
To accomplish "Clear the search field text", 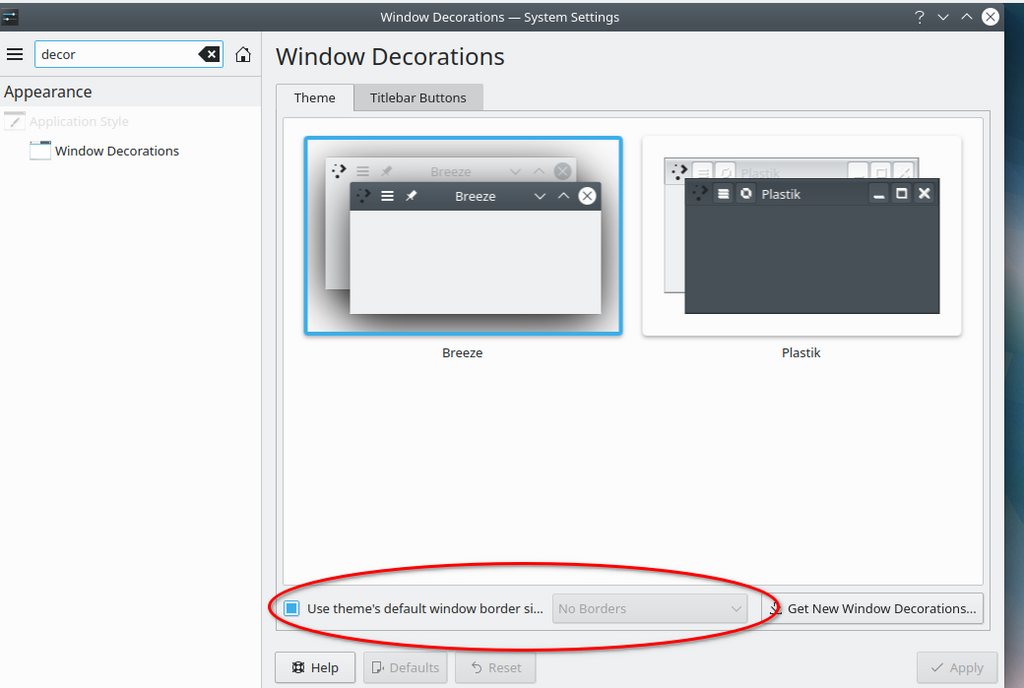I will click(209, 54).
